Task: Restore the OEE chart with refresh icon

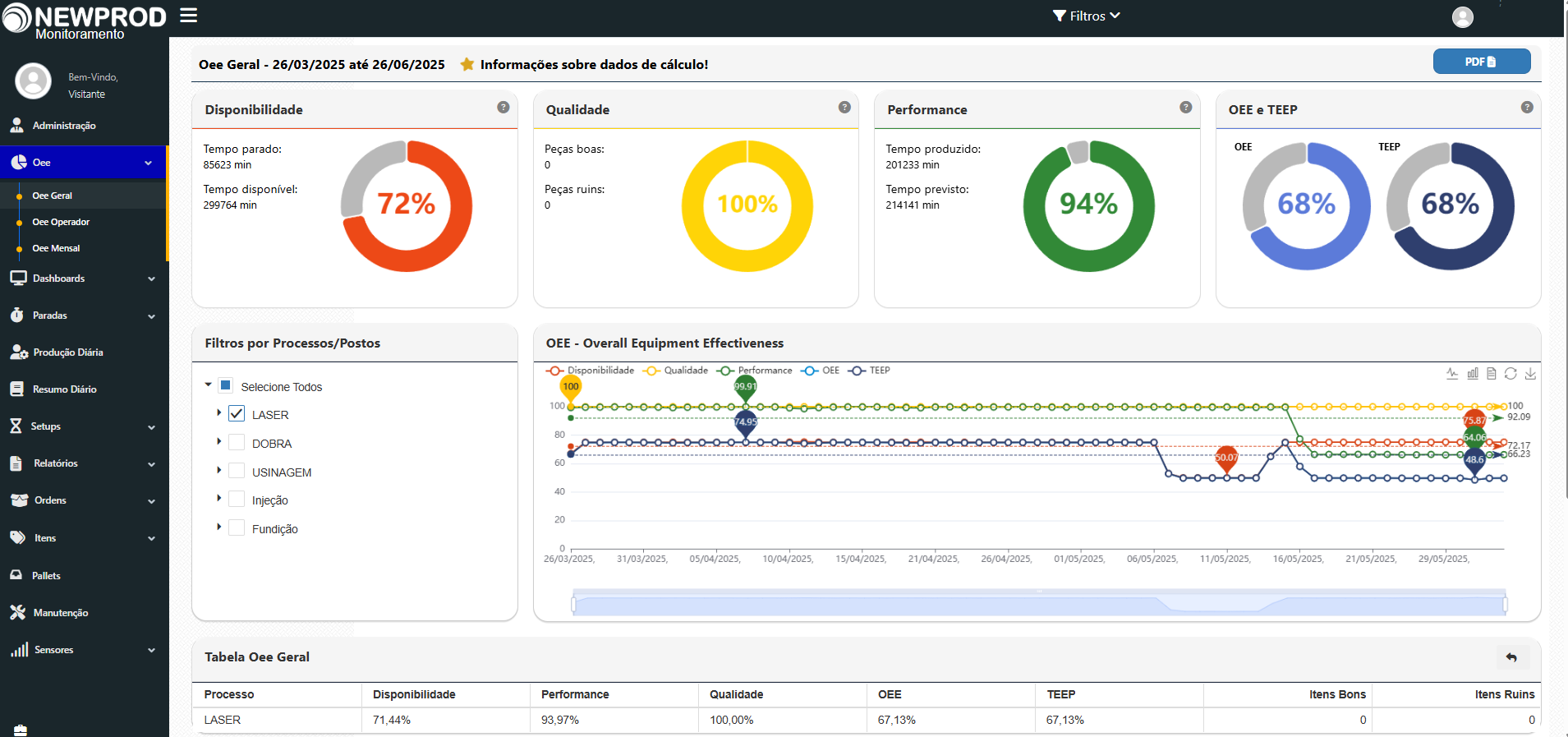Action: (1511, 373)
